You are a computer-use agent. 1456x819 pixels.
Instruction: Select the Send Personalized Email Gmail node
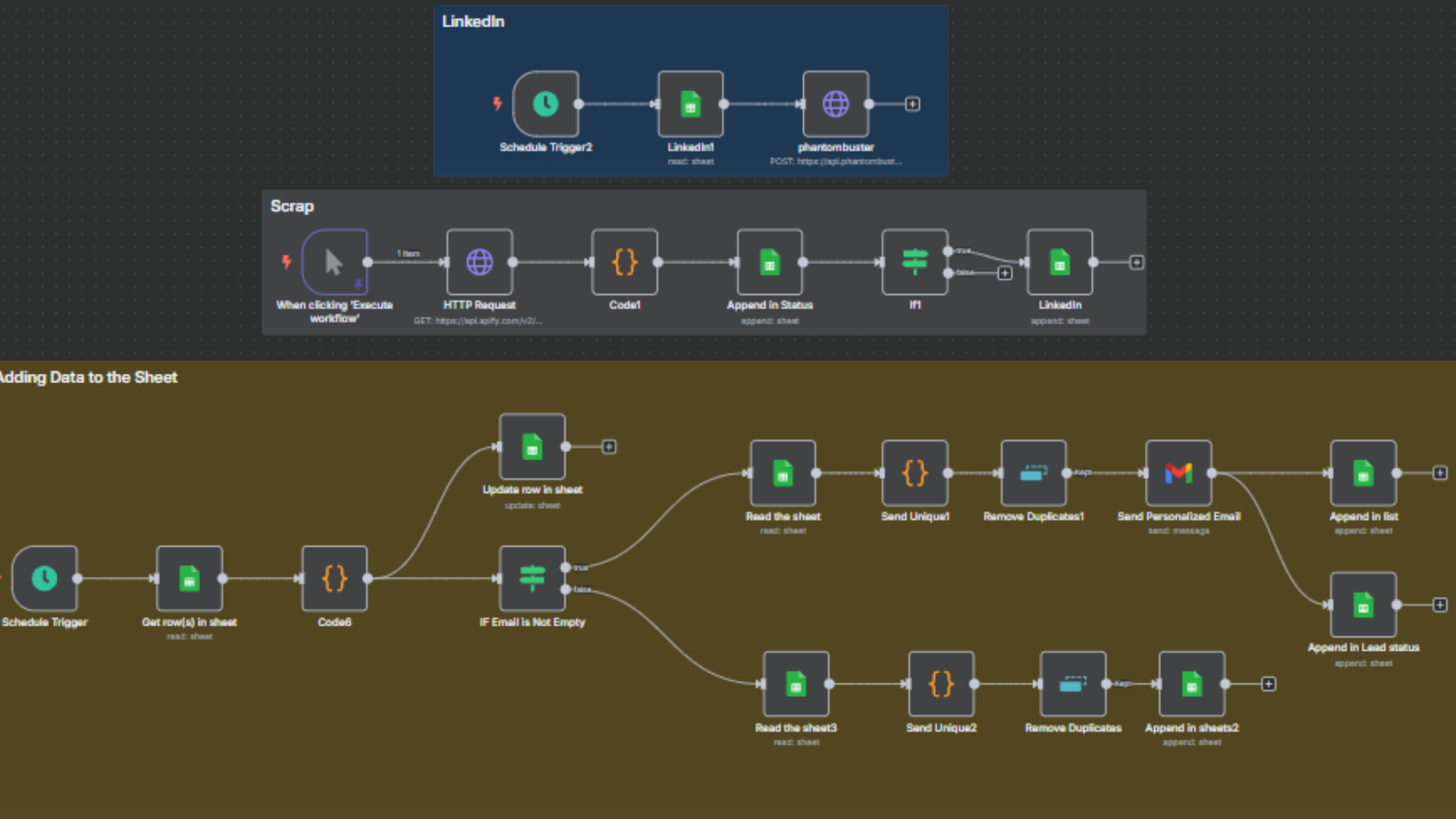(x=1178, y=472)
